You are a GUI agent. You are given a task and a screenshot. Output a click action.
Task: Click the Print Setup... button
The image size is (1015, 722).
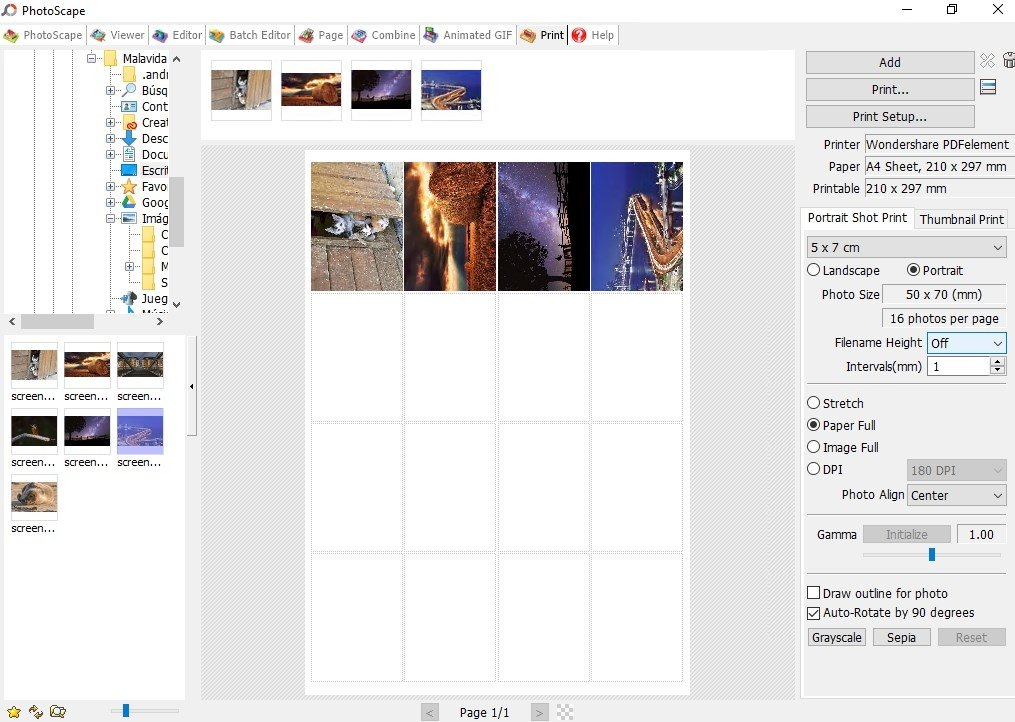click(890, 117)
